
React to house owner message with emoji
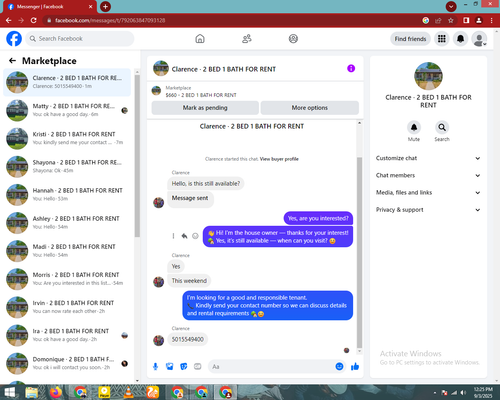click(x=195, y=236)
